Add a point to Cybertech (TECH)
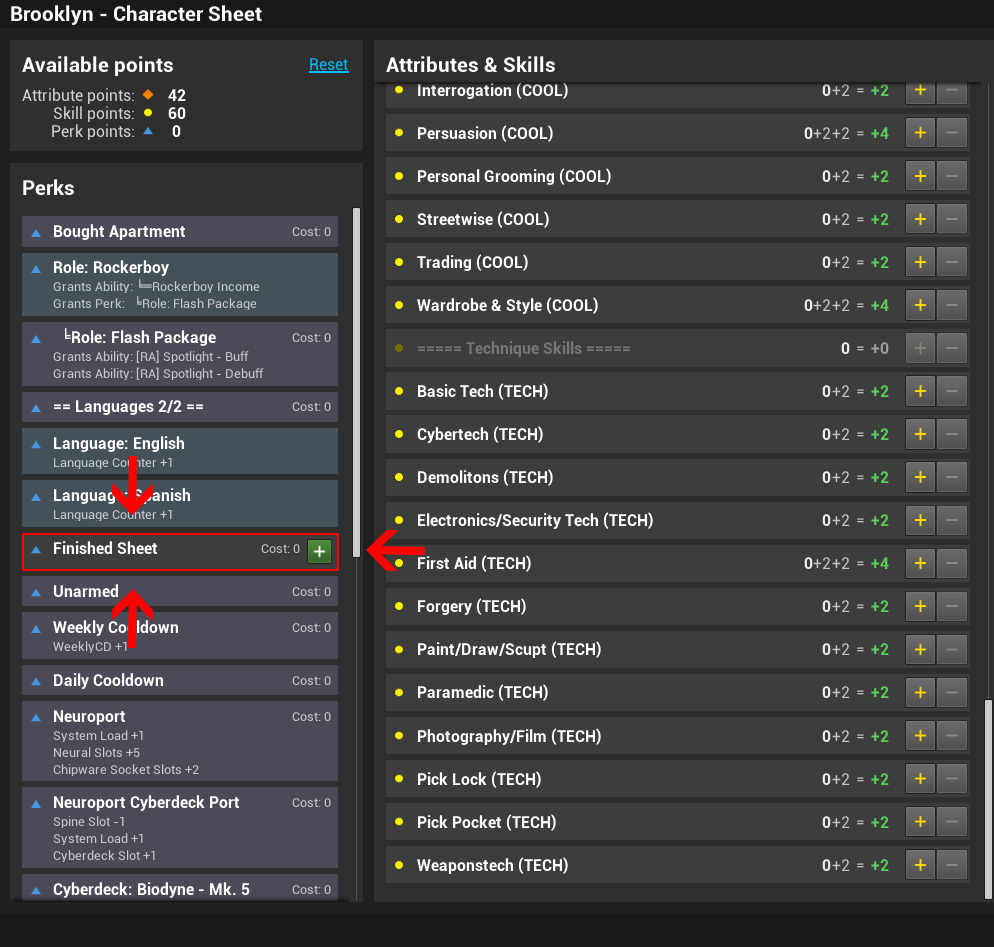 tap(920, 434)
